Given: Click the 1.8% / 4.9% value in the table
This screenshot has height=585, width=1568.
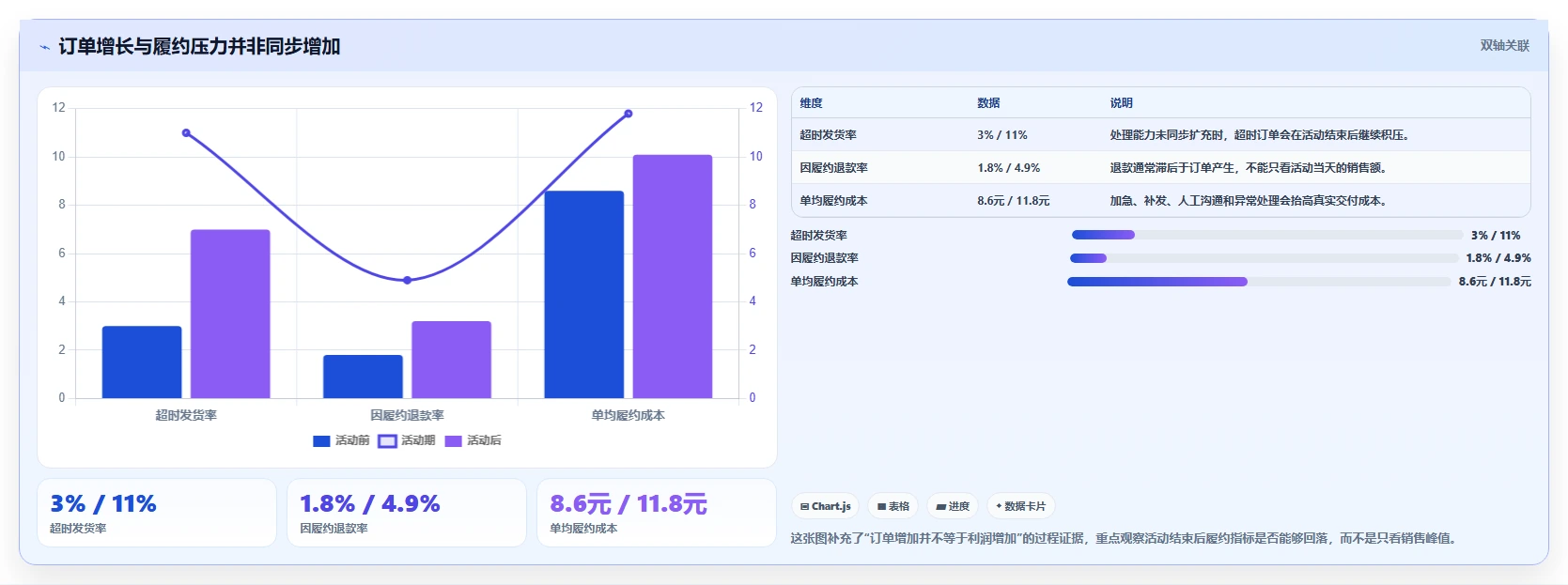Looking at the screenshot, I should coord(1009,168).
